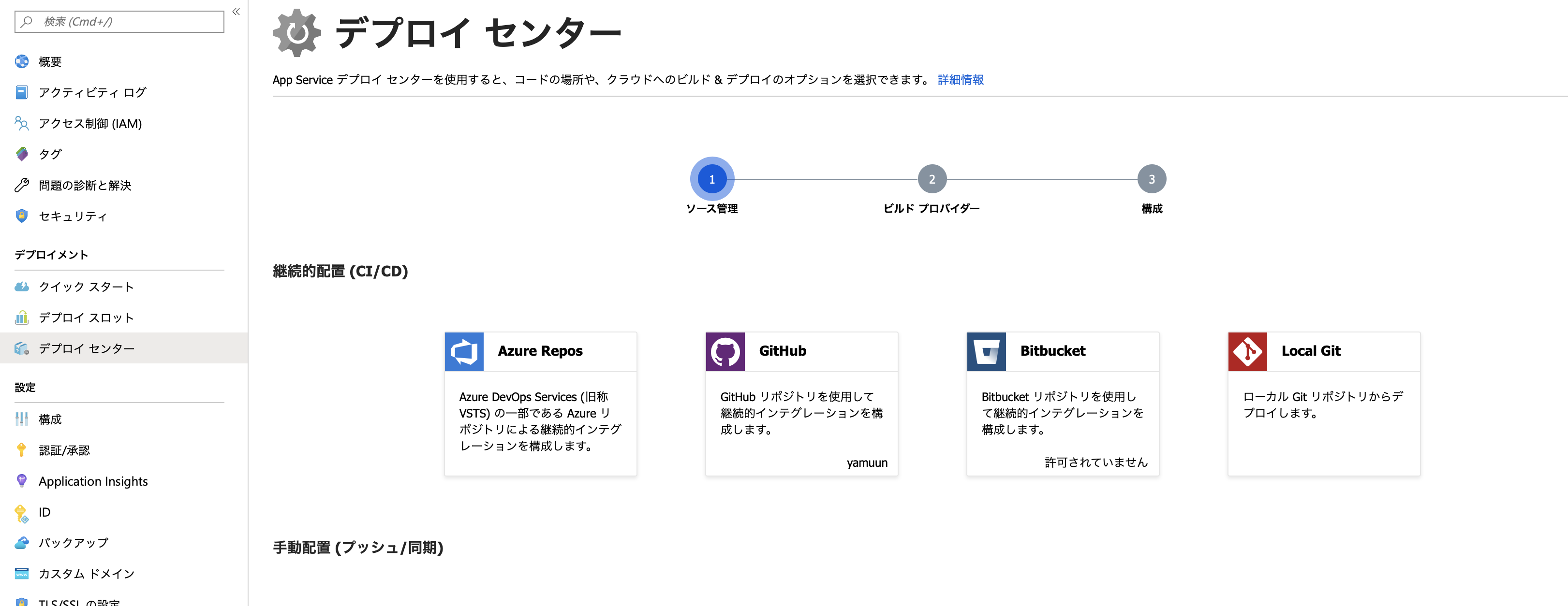
Task: Click the タグ tag icon
Action: (x=22, y=154)
